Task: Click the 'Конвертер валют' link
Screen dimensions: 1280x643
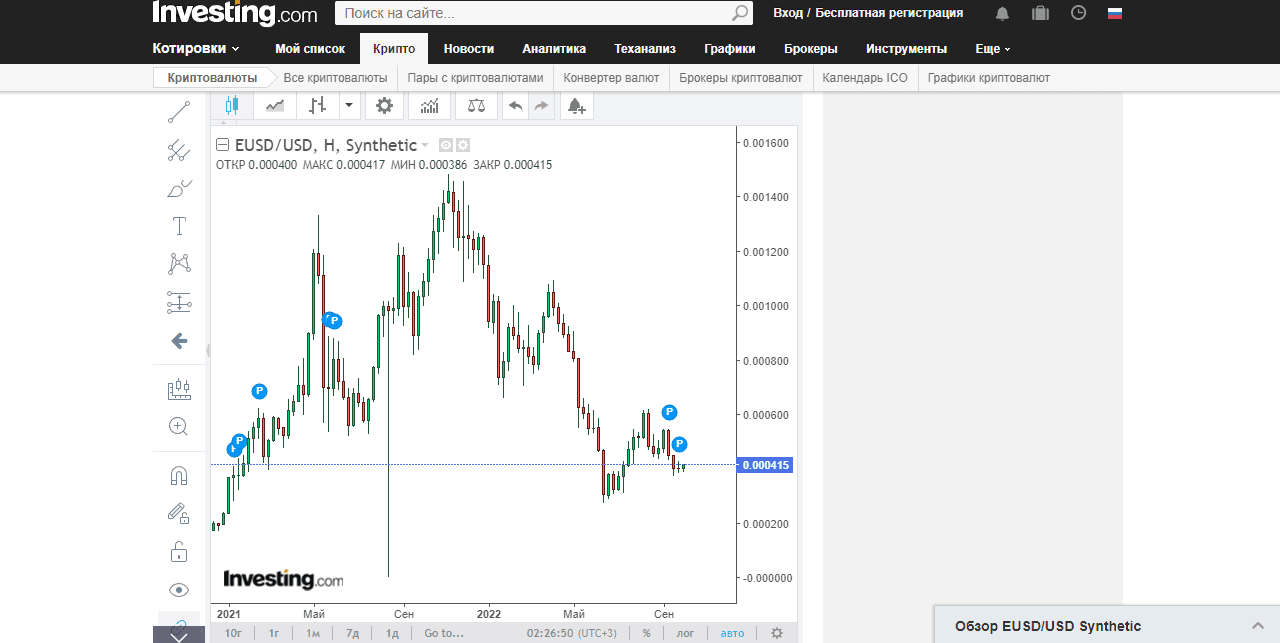Action: [611, 78]
